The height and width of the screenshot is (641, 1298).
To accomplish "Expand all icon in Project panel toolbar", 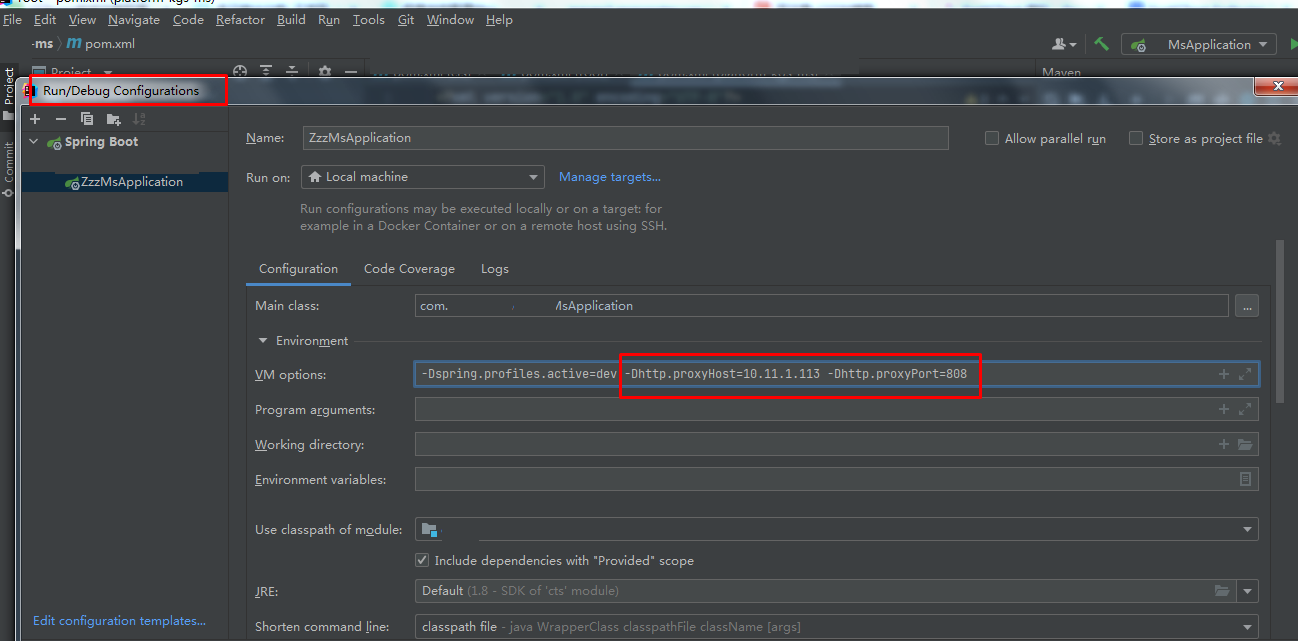I will pyautogui.click(x=266, y=72).
